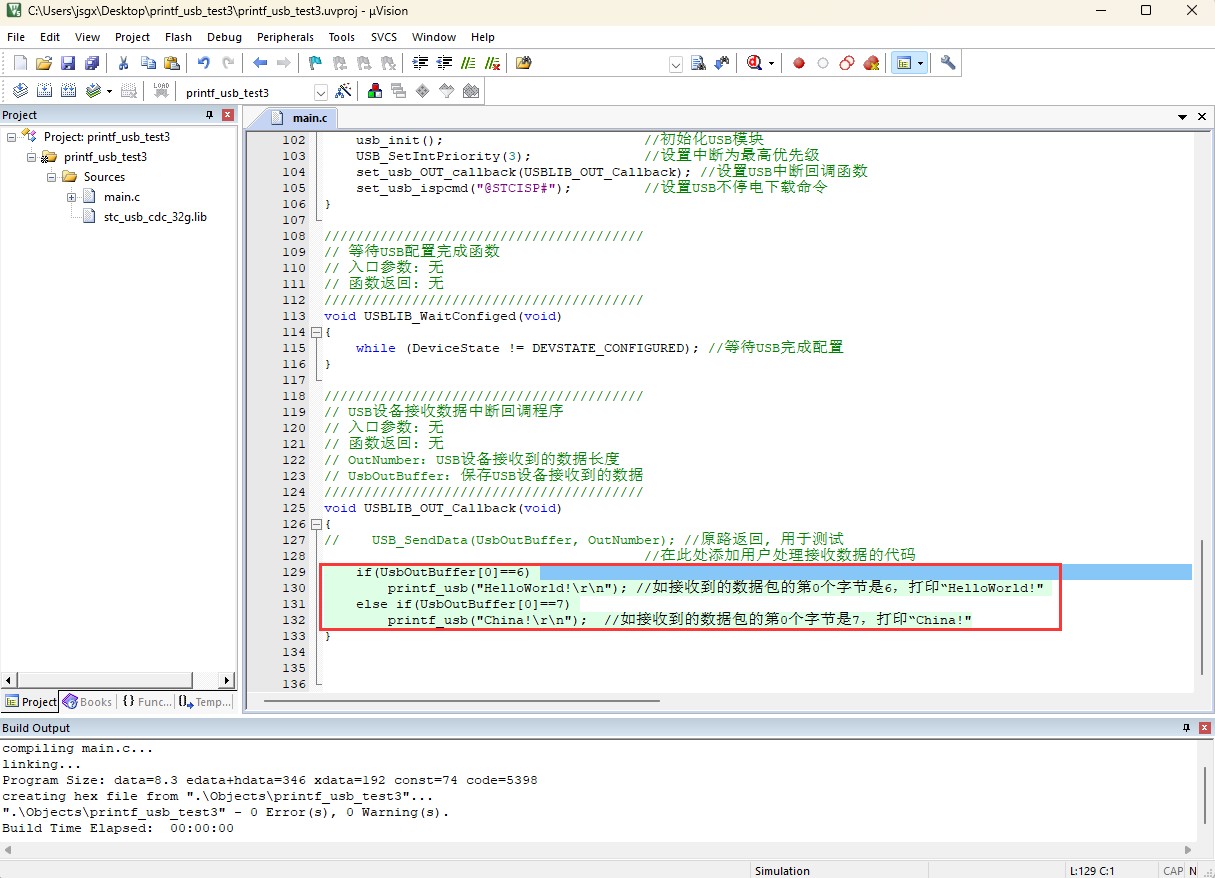The image size is (1215, 878).
Task: Open the find text combo box dropdown arrow
Action: [x=676, y=64]
